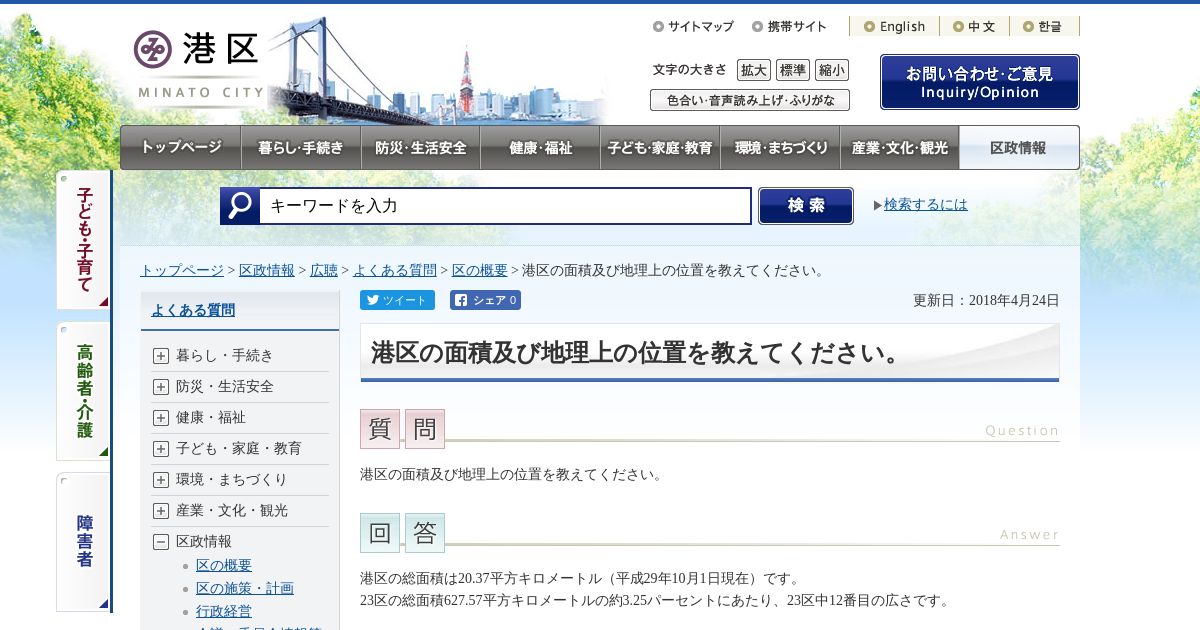This screenshot has width=1200, height=630.
Task: Expand 防災・生活安全 in sidebar
Action: (x=161, y=386)
